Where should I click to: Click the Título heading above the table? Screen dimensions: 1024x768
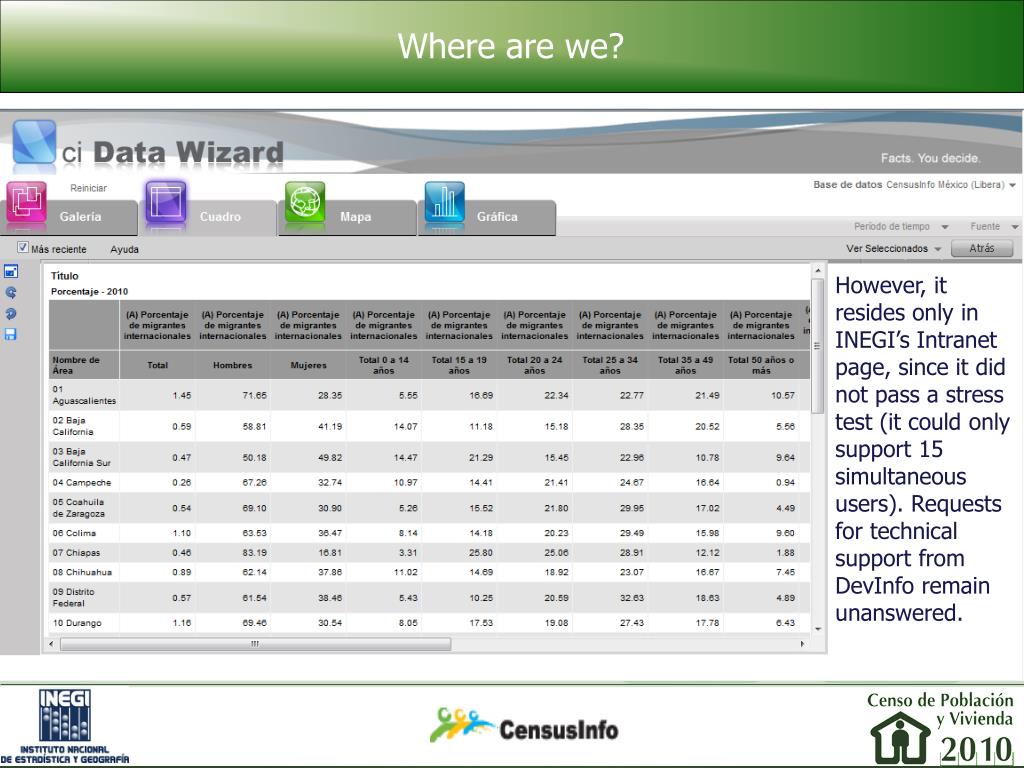tap(65, 276)
